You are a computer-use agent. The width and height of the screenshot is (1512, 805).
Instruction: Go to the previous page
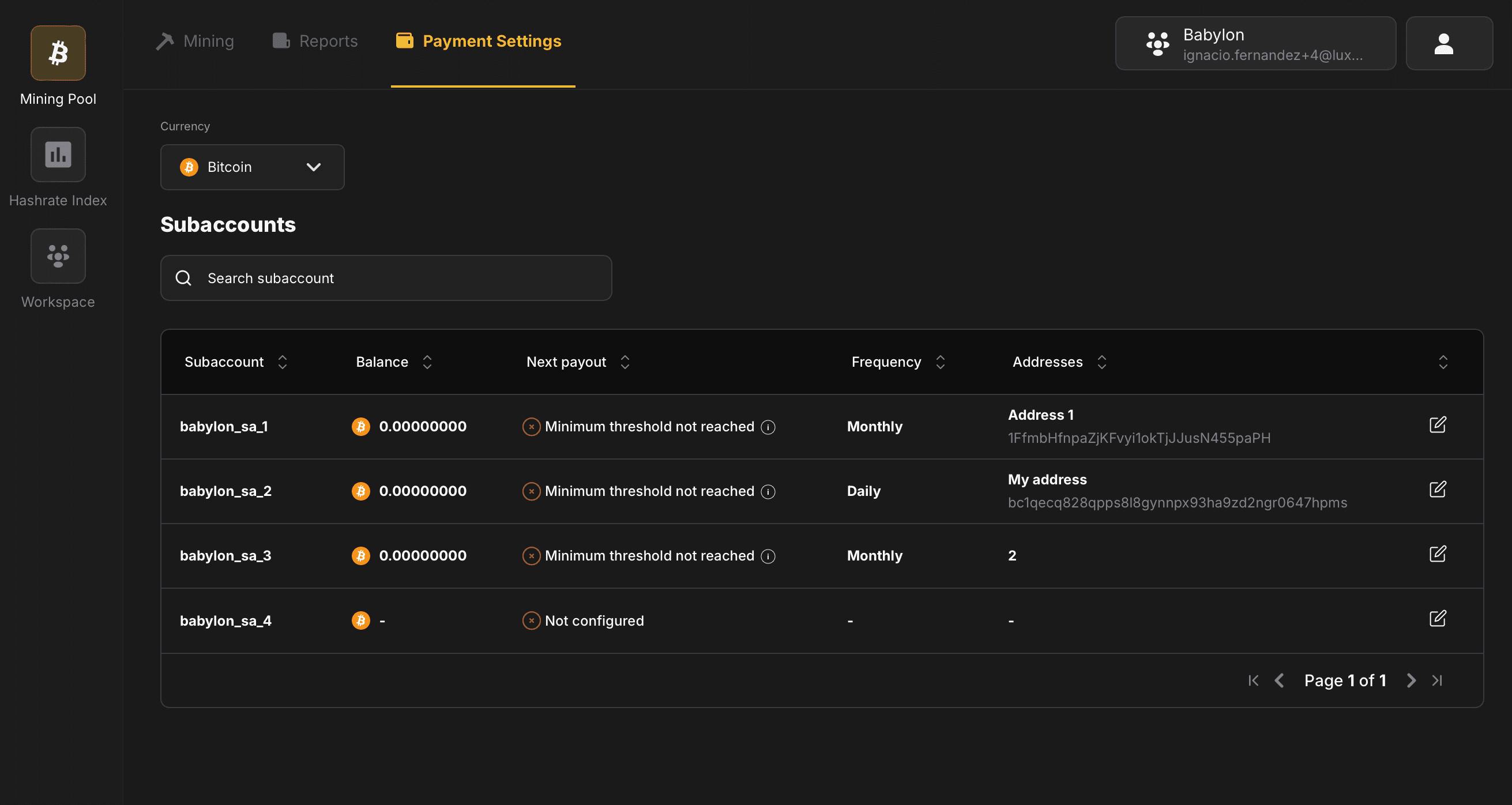[1280, 680]
